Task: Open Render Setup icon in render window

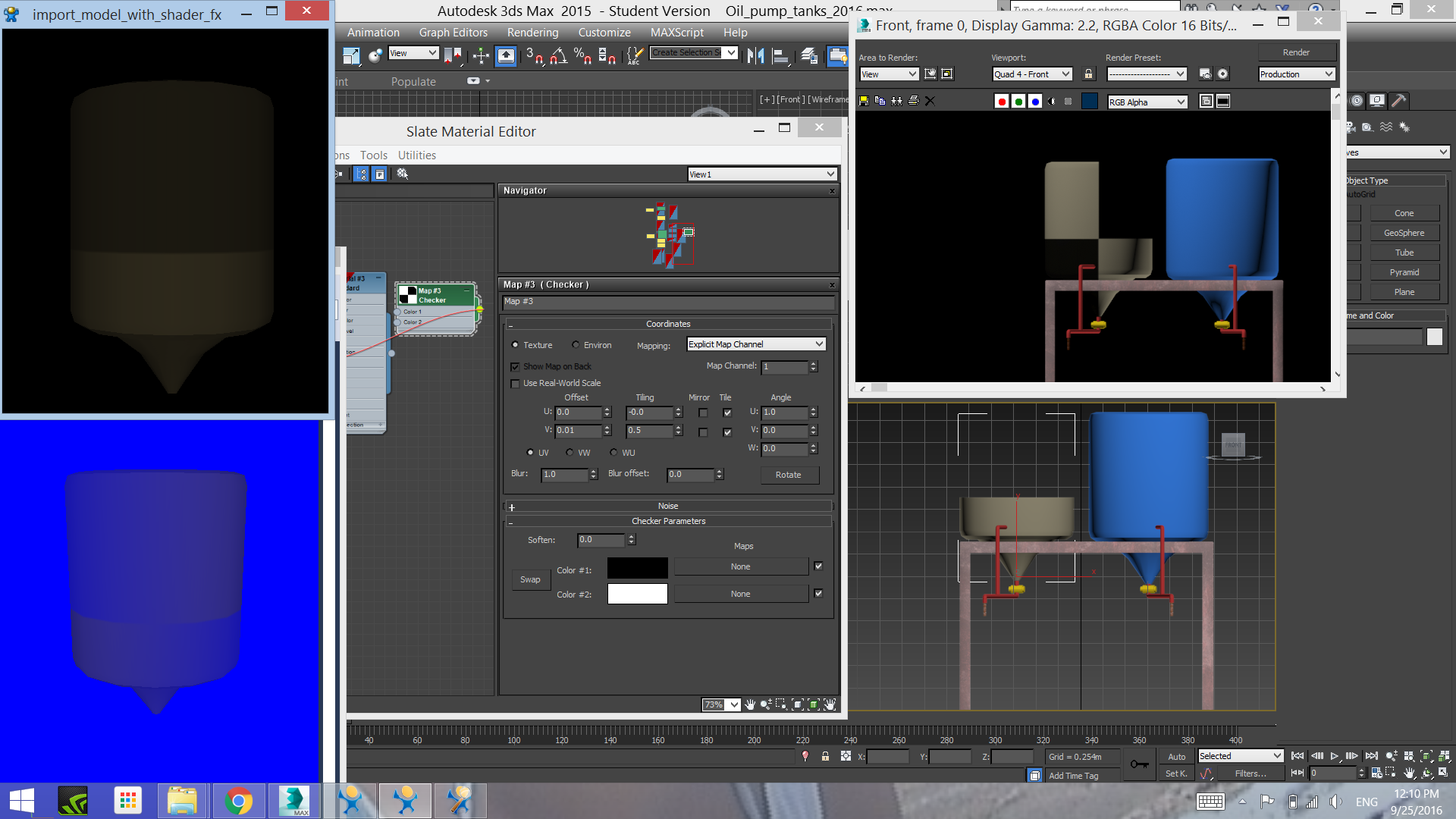Action: (x=1205, y=74)
